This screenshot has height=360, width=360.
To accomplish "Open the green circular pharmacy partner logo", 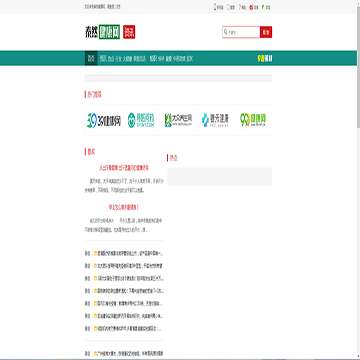I will 141,120.
